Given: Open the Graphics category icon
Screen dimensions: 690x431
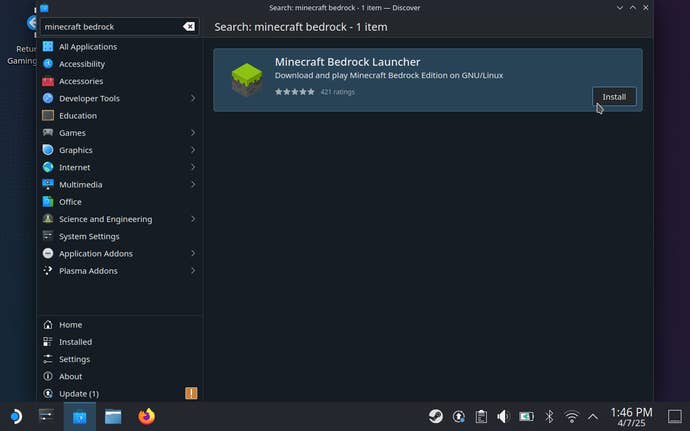Looking at the screenshot, I should [48, 150].
